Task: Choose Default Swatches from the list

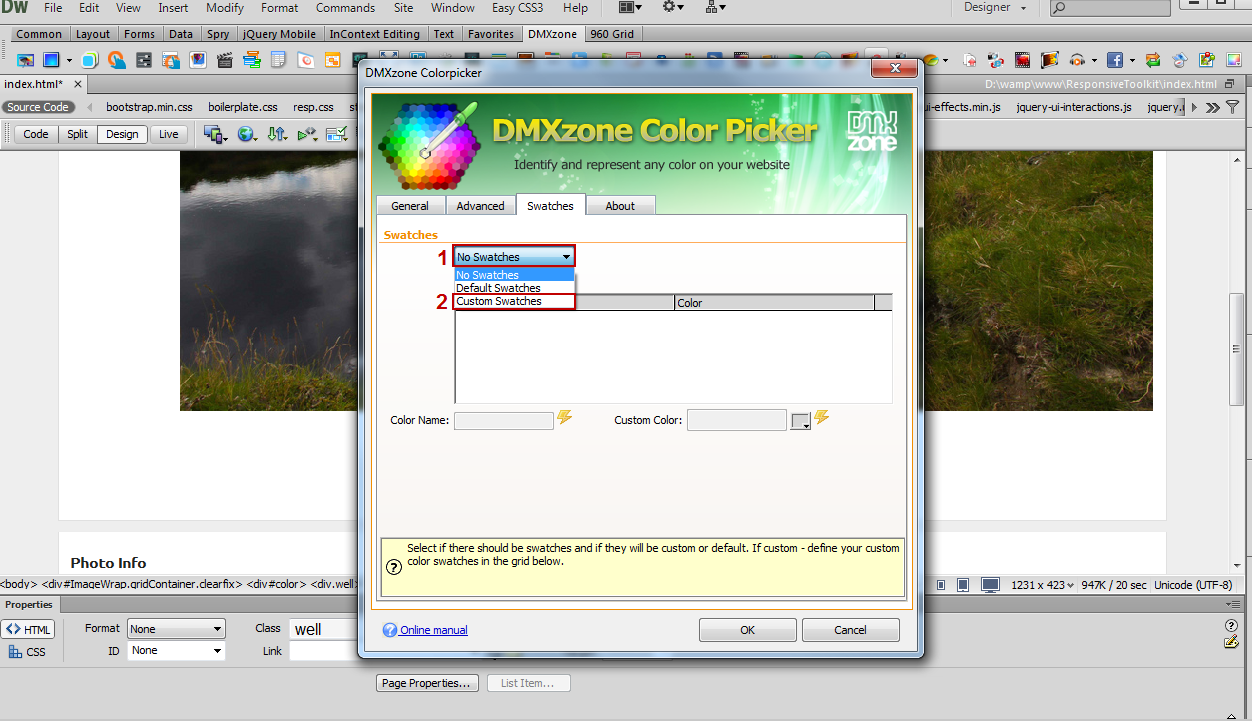Action: [x=514, y=288]
